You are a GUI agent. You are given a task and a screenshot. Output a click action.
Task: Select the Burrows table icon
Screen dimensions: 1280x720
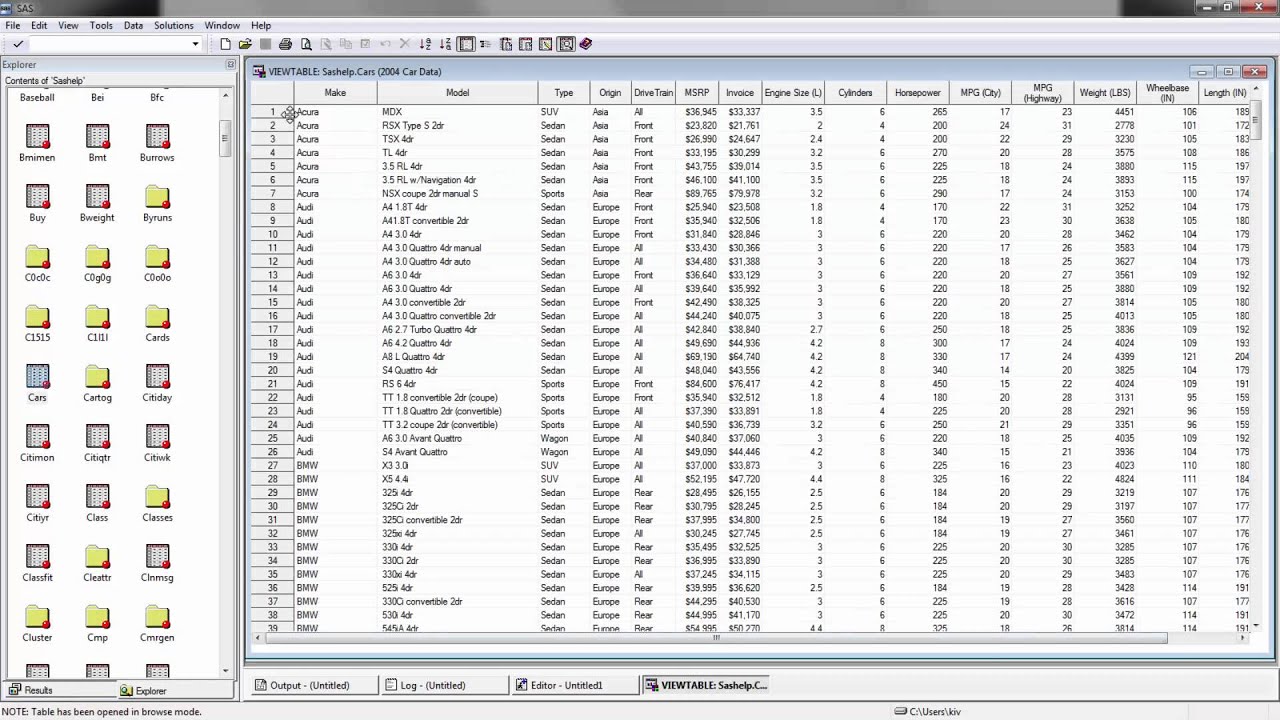(x=157, y=137)
